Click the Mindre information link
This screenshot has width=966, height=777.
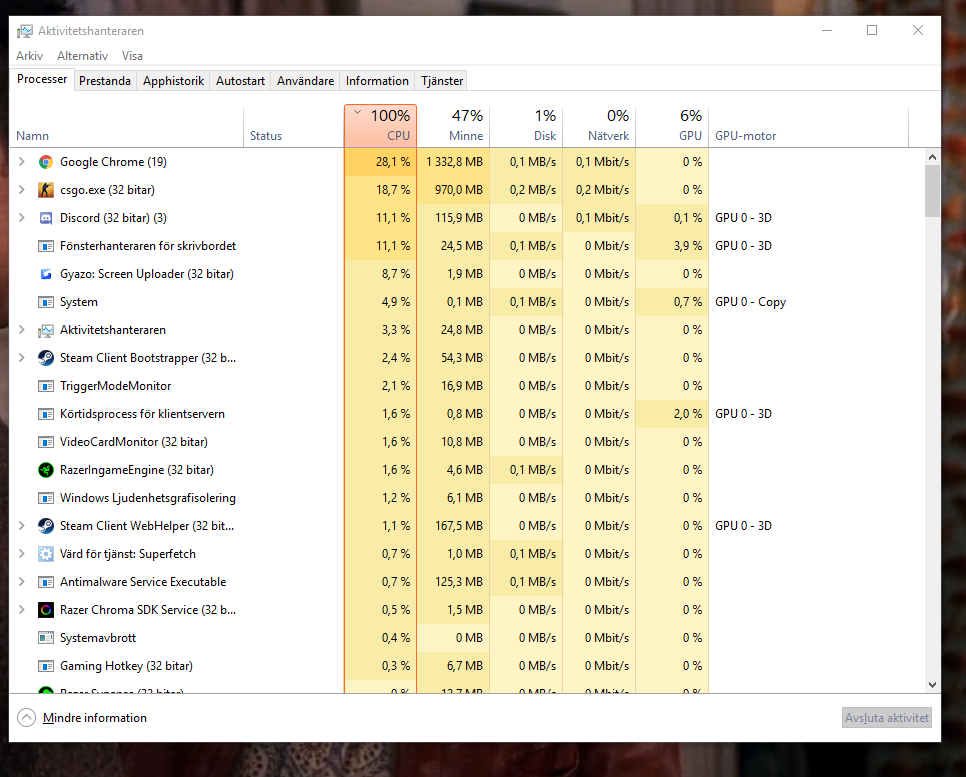pyautogui.click(x=95, y=718)
